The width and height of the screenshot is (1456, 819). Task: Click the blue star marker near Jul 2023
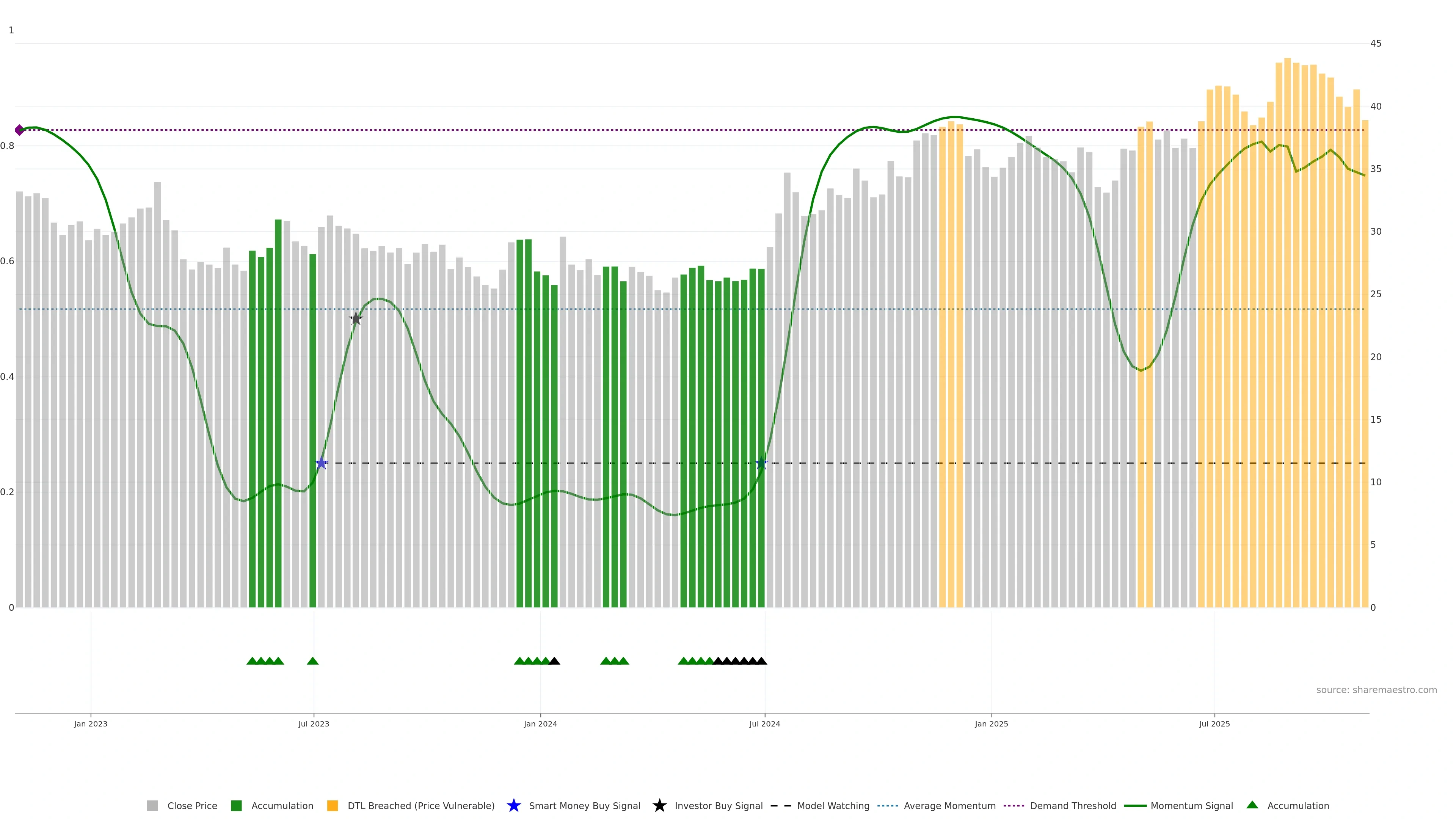pyautogui.click(x=322, y=463)
